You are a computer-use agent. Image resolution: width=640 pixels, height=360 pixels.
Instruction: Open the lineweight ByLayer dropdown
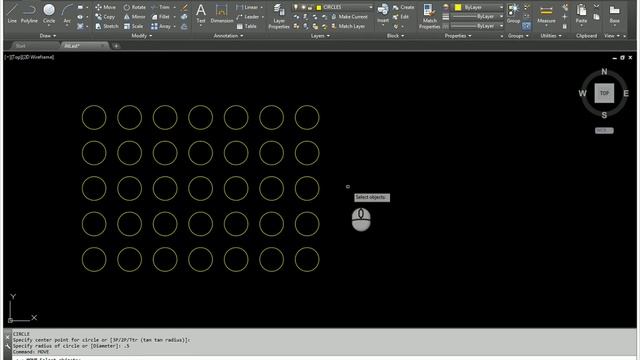501,16
